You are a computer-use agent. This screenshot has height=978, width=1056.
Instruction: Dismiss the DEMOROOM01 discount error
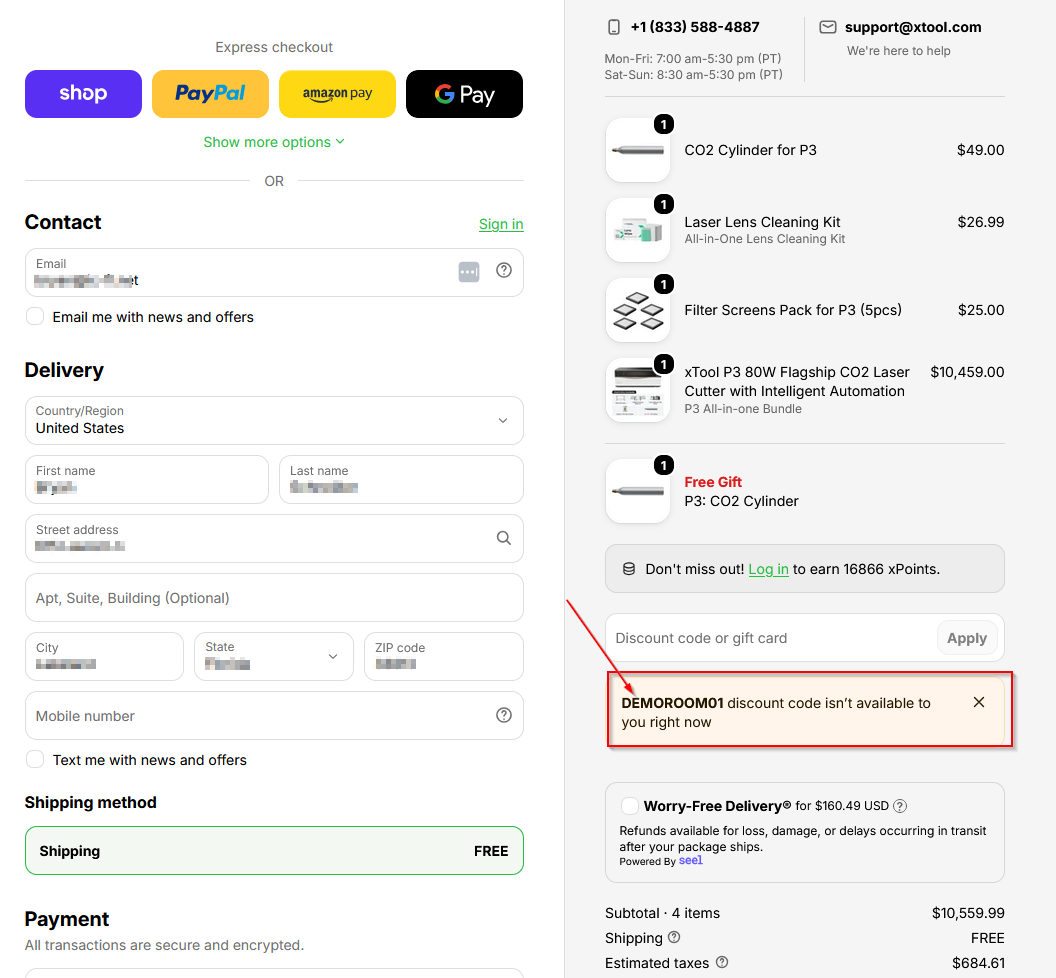pyautogui.click(x=979, y=703)
